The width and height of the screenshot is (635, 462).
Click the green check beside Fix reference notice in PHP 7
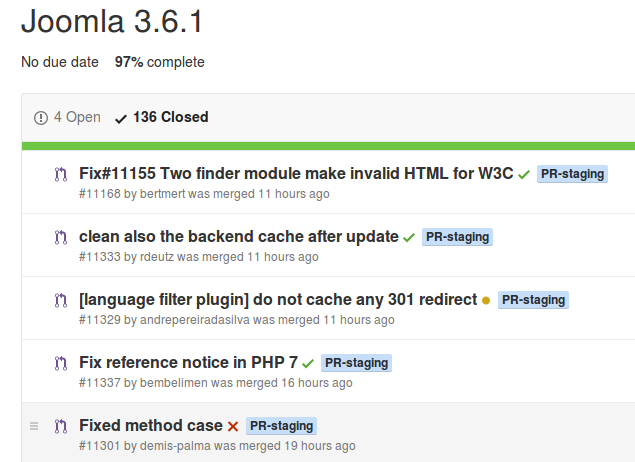308,363
